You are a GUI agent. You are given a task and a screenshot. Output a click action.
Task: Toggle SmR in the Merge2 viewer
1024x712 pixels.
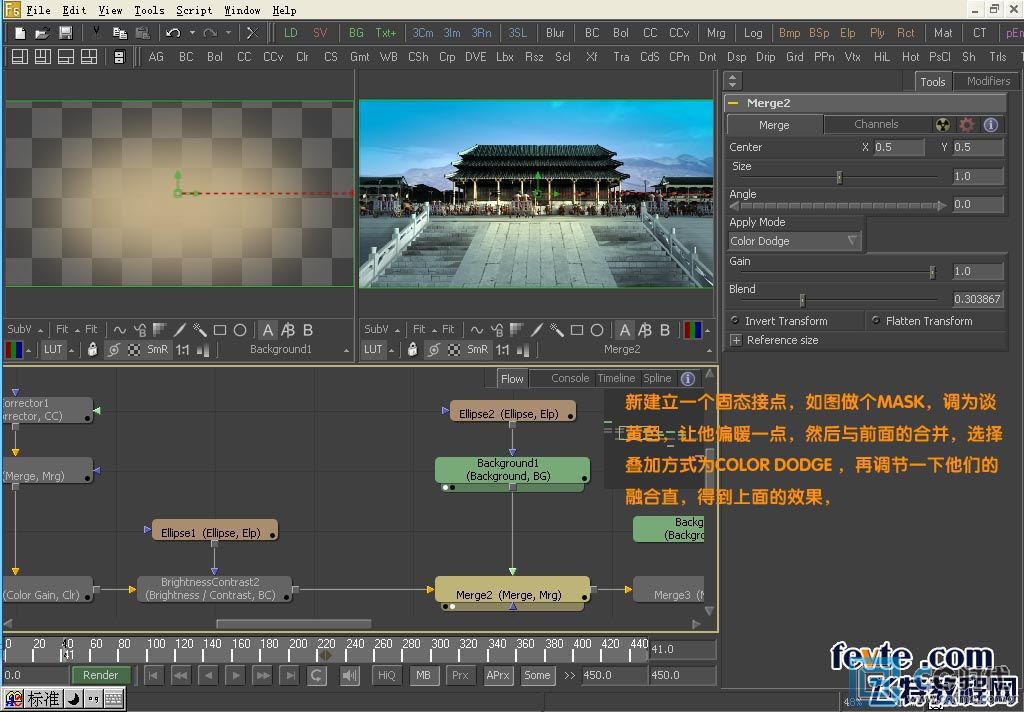point(477,349)
